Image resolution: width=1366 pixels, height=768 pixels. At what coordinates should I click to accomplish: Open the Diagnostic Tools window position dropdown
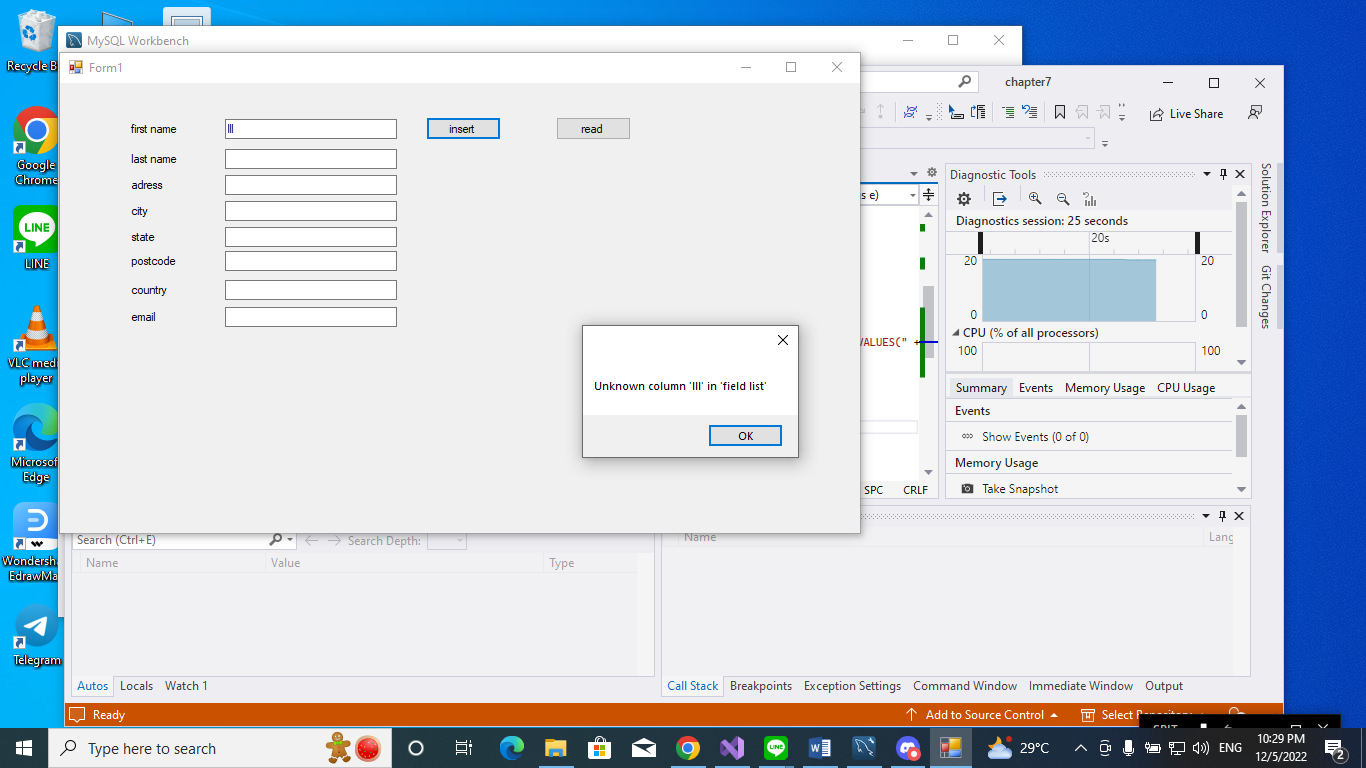pos(1206,173)
